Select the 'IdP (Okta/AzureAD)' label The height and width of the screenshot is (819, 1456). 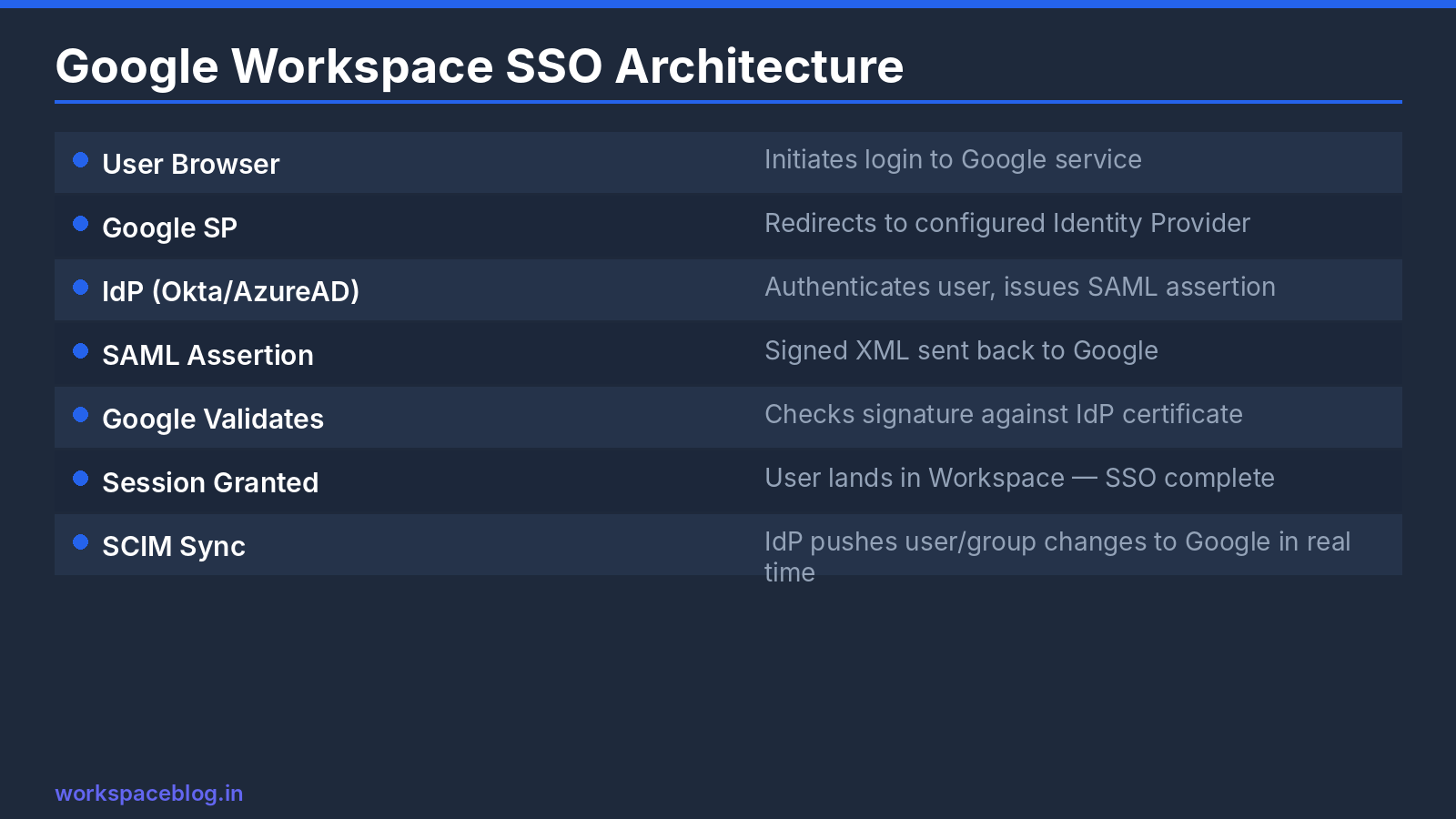pos(231,291)
